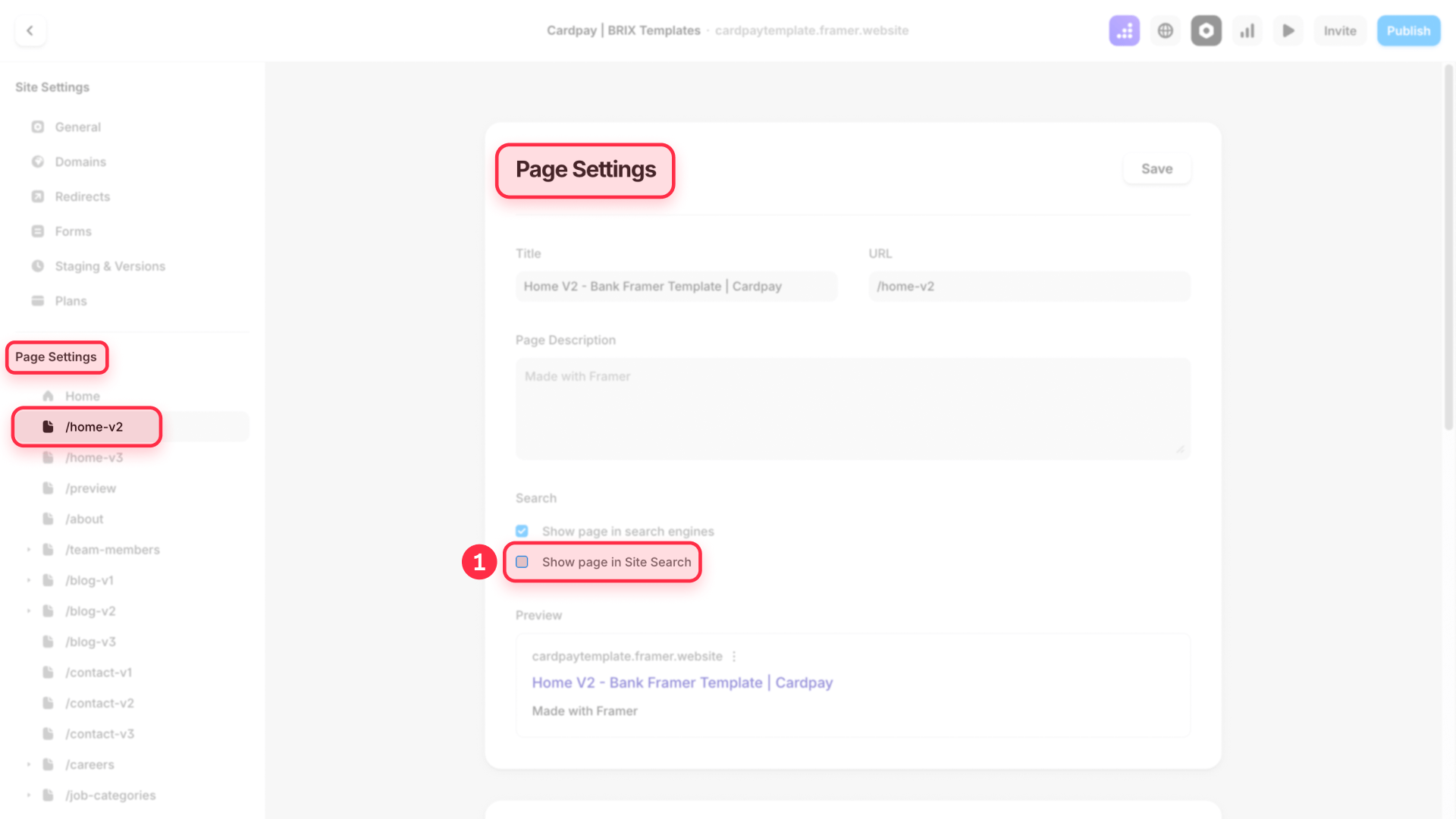Enable Show page in Site Search checkbox
The height and width of the screenshot is (819, 1456).
pos(522,562)
